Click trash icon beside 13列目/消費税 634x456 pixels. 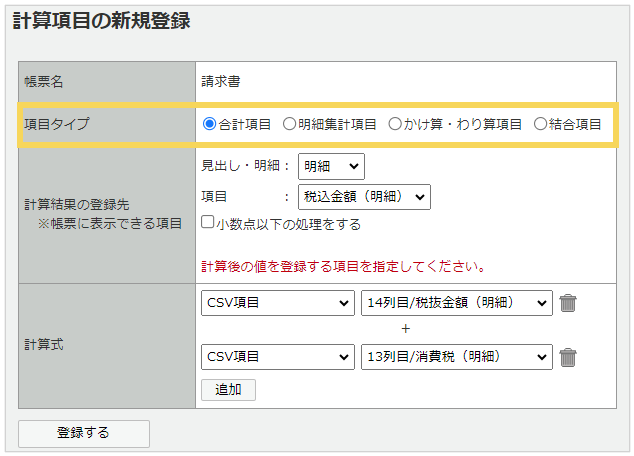(568, 356)
